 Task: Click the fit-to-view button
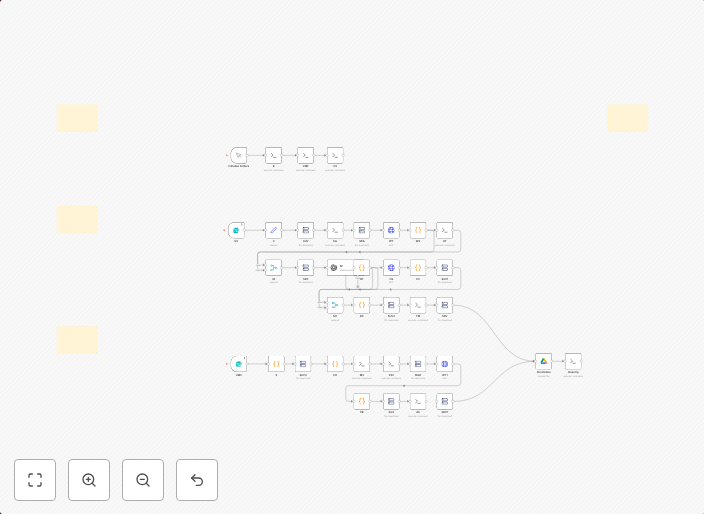coord(35,480)
